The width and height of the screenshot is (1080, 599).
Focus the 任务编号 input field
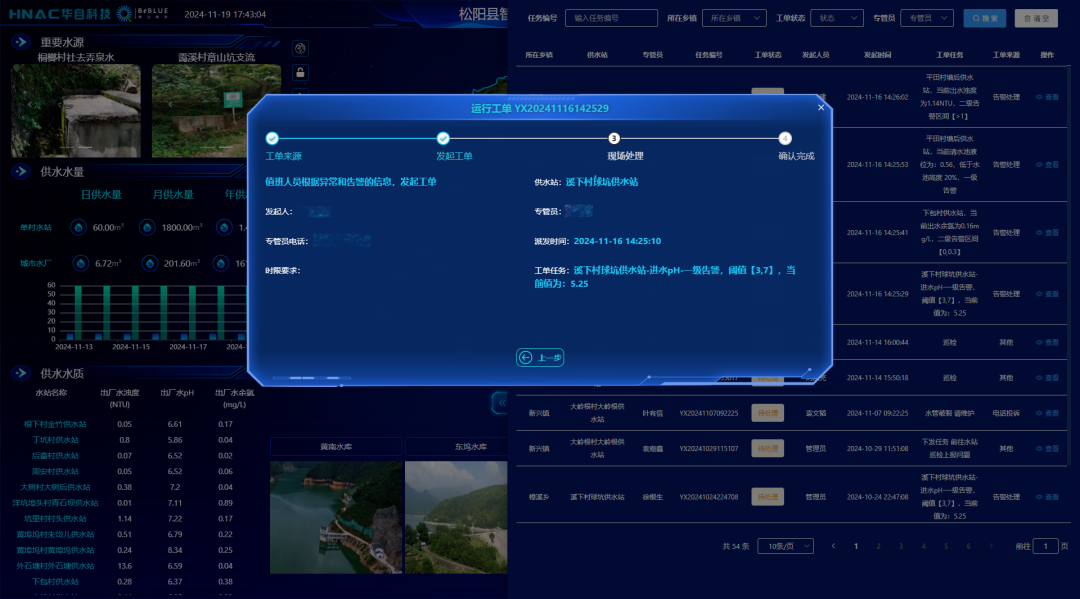tap(611, 18)
